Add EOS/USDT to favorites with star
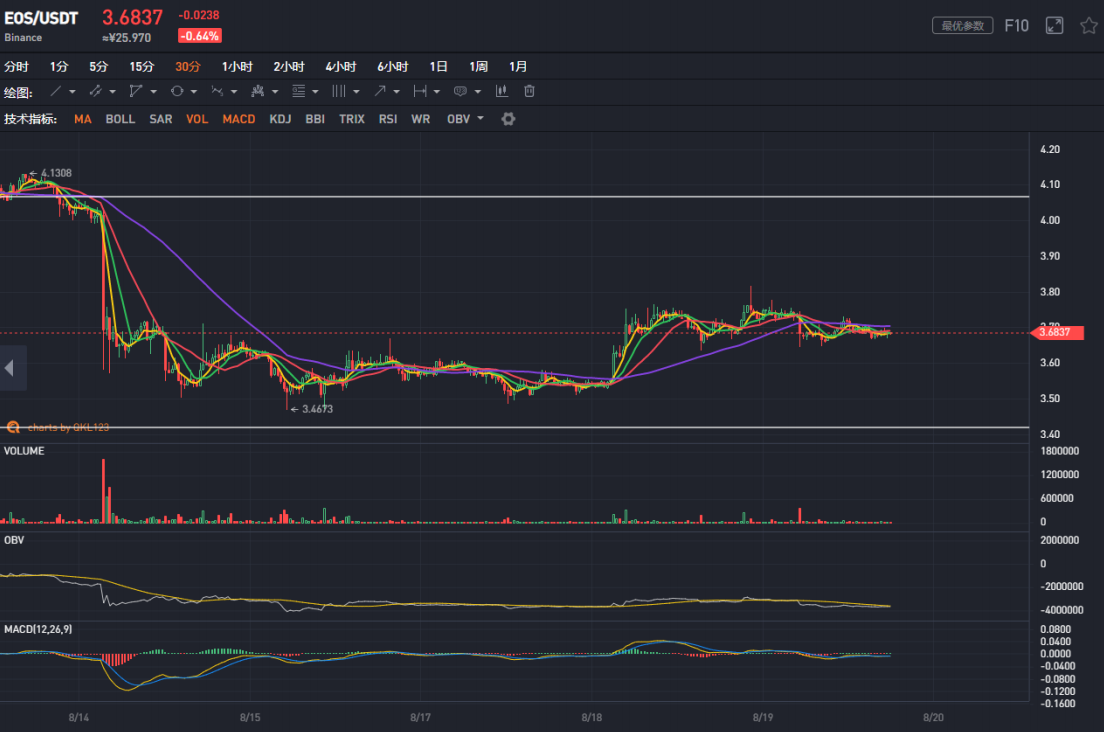The image size is (1104, 732). (1088, 26)
